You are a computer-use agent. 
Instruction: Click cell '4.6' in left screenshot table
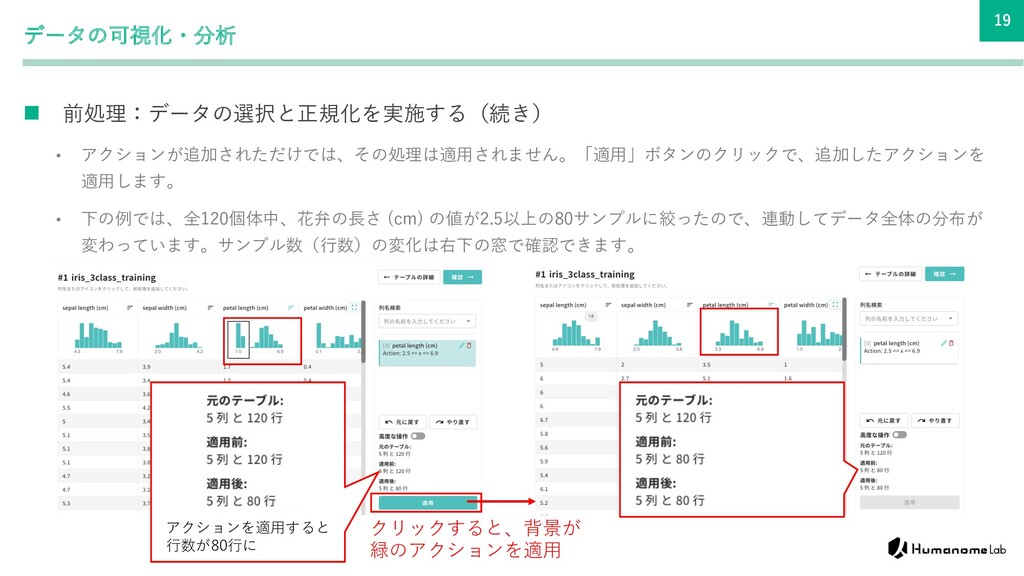[x=67, y=394]
